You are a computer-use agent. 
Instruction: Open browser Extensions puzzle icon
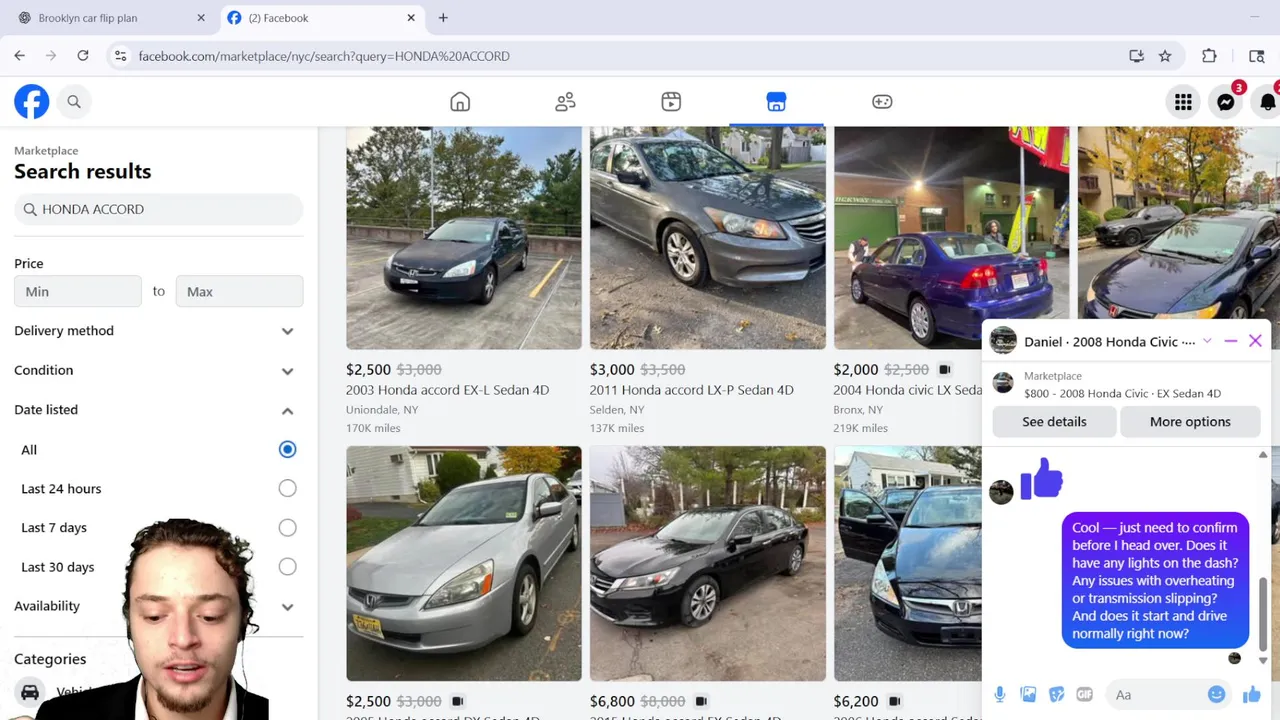pos(1209,56)
